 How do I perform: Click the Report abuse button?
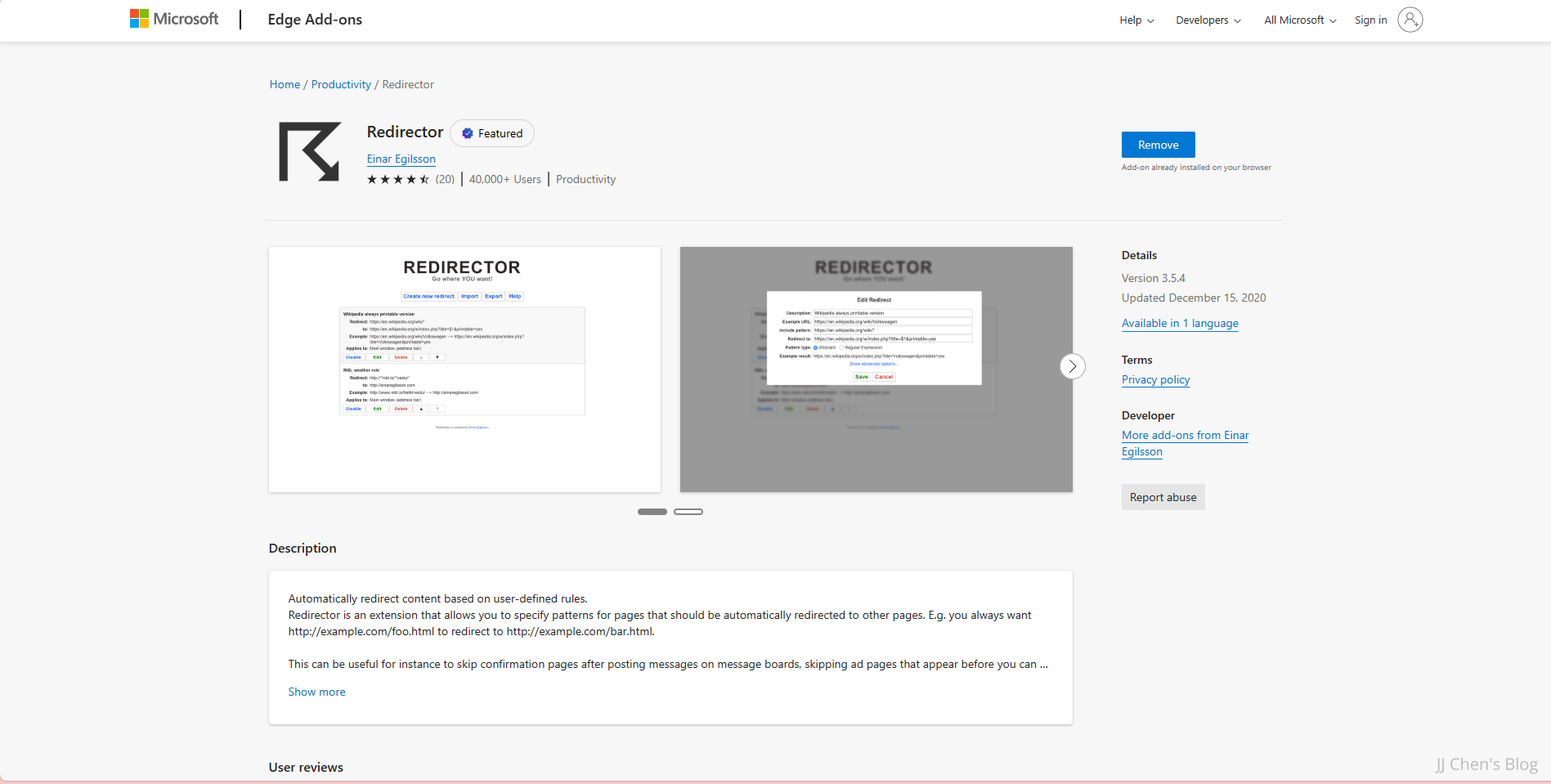click(1163, 497)
